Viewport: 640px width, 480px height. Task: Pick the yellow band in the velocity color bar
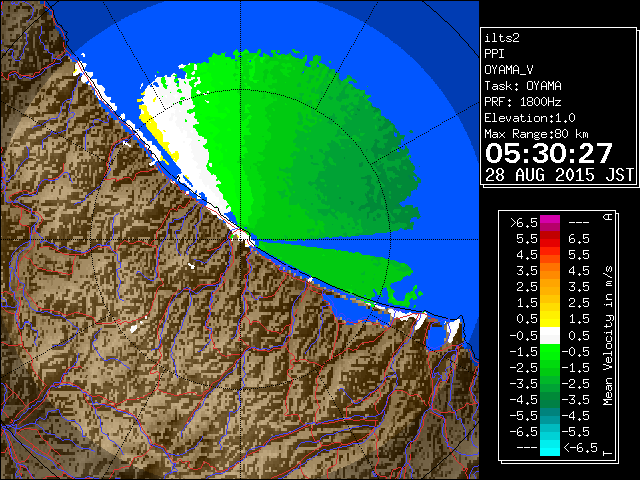click(550, 319)
